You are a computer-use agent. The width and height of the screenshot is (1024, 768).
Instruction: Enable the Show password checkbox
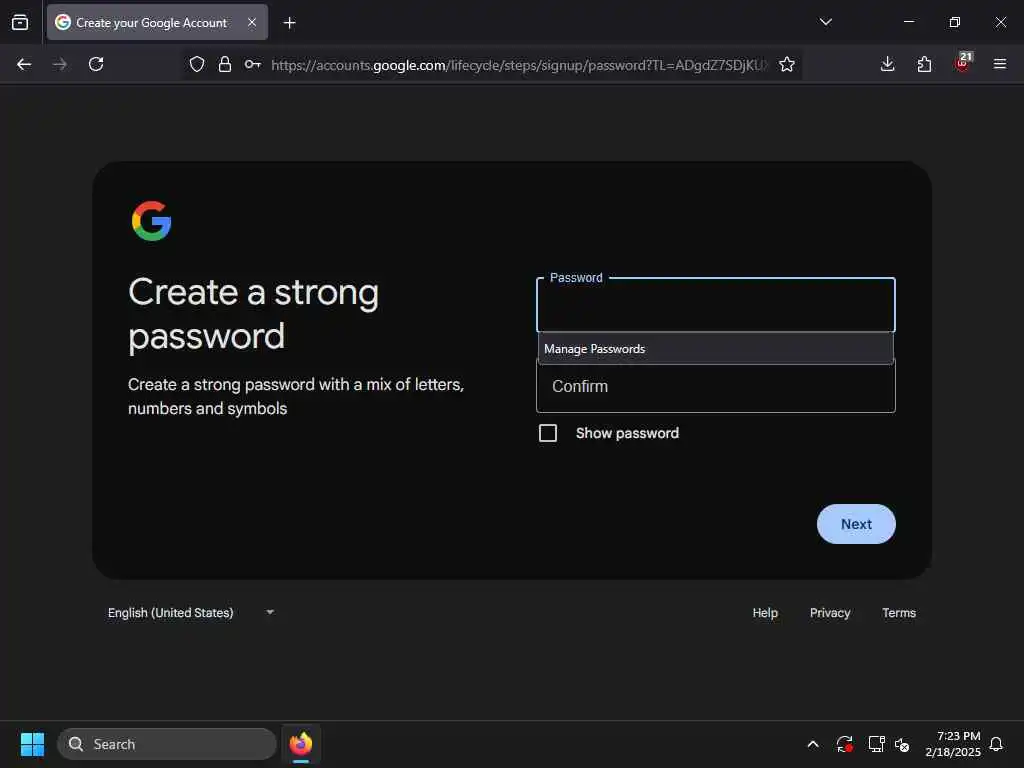coord(548,433)
